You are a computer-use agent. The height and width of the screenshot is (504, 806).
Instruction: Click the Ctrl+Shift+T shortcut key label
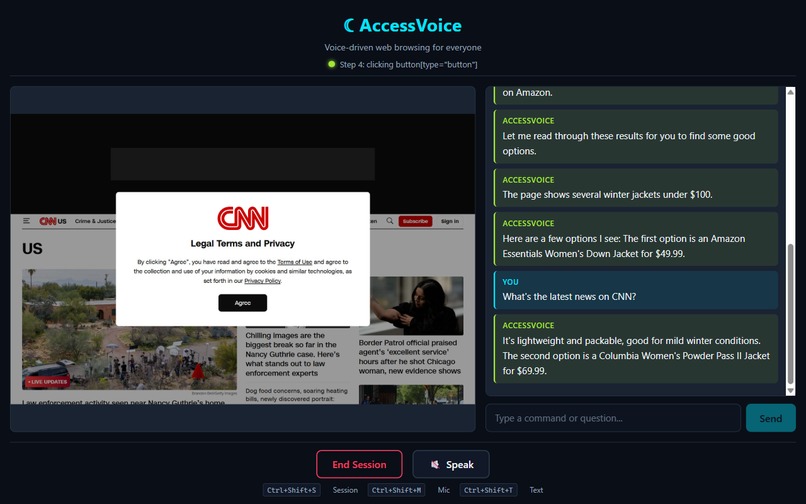(x=488, y=490)
